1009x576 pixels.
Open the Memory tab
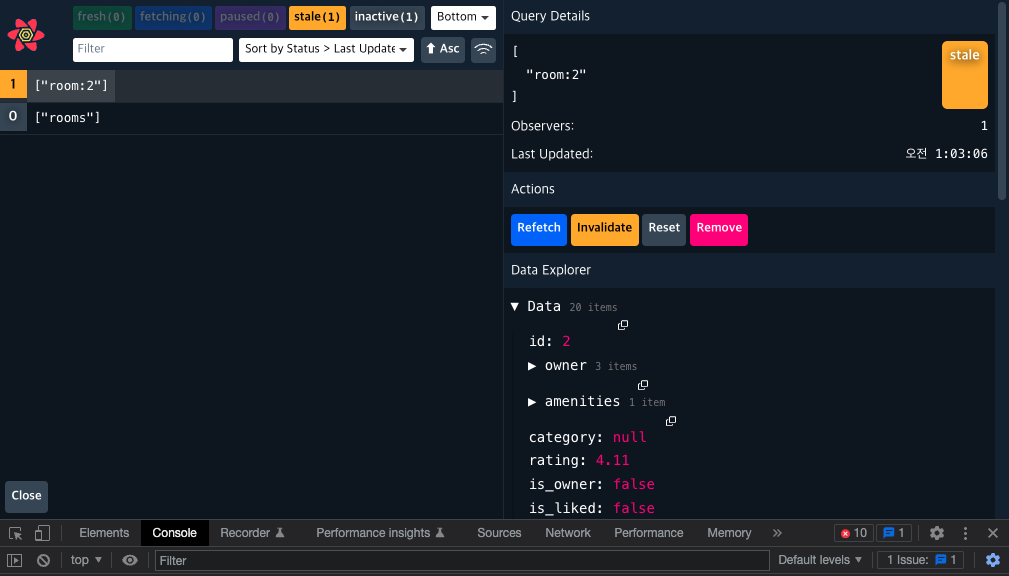(x=729, y=533)
